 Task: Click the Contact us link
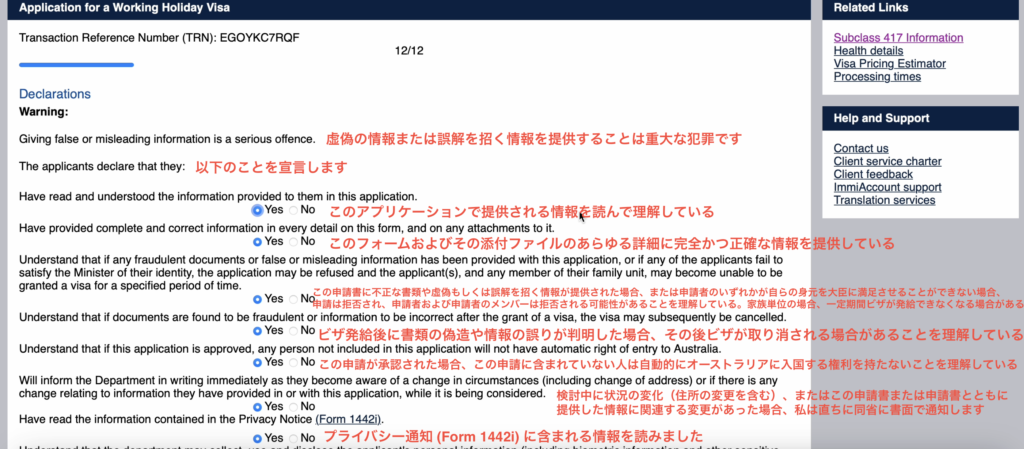860,149
